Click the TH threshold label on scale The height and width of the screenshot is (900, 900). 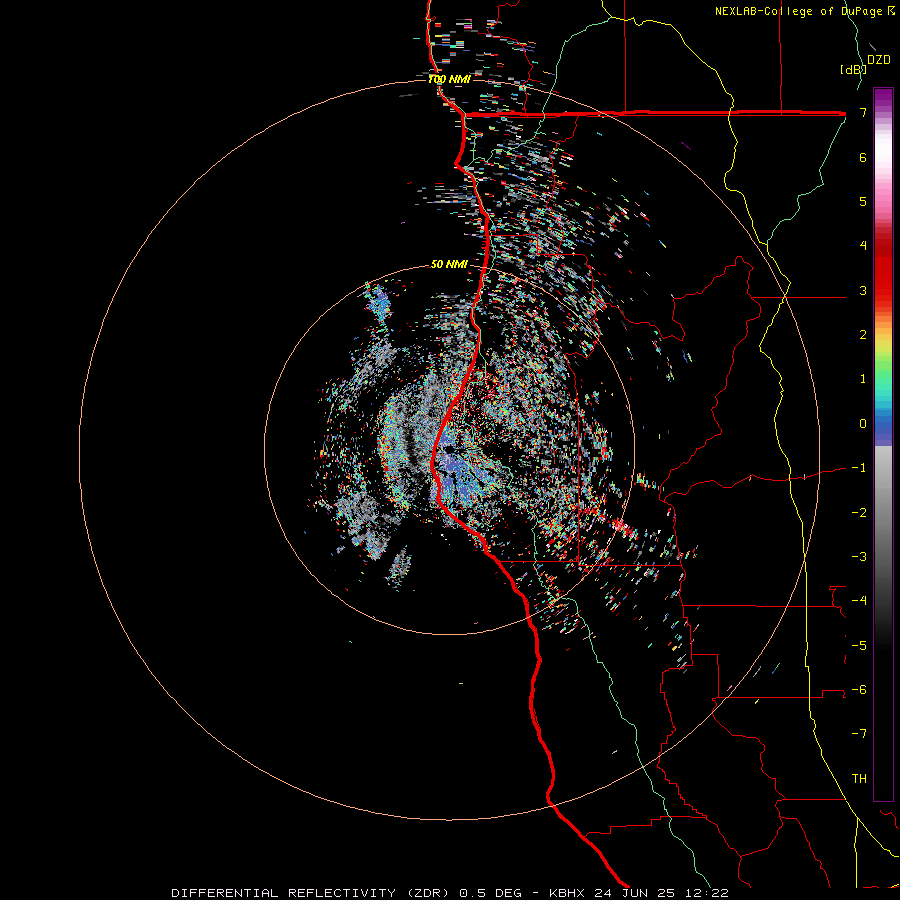(x=859, y=779)
